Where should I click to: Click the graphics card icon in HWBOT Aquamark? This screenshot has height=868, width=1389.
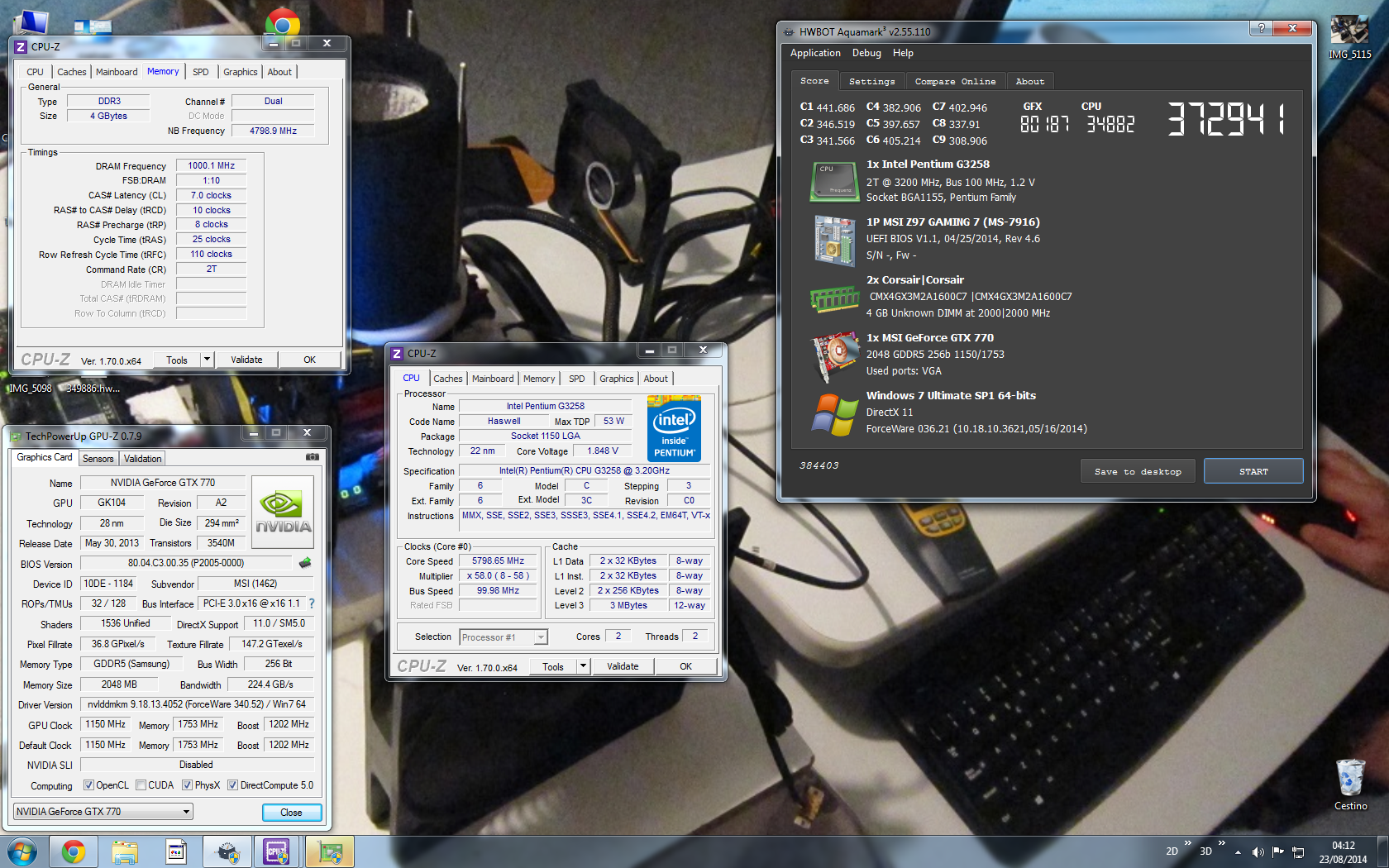[834, 356]
